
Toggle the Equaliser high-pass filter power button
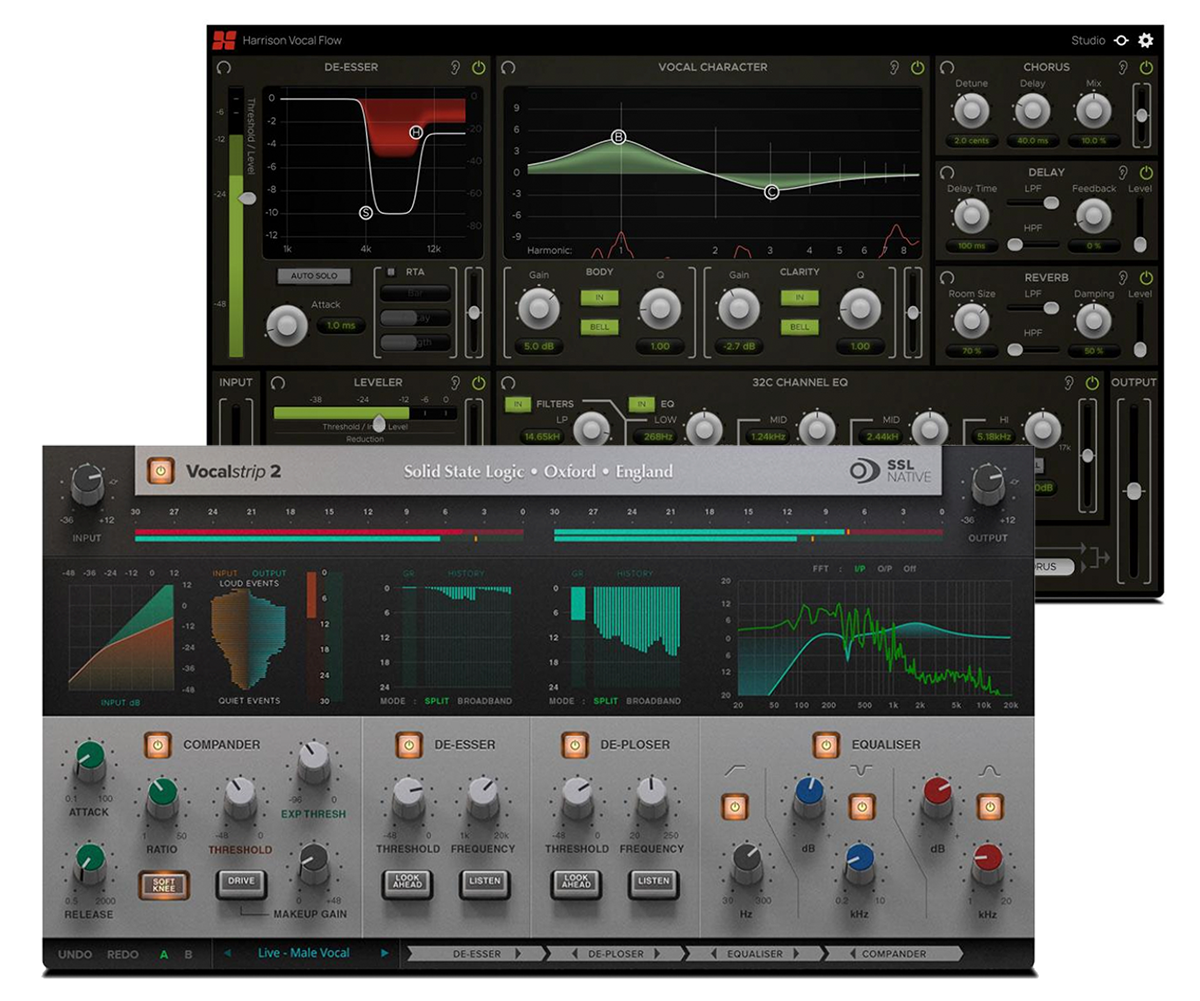(735, 805)
